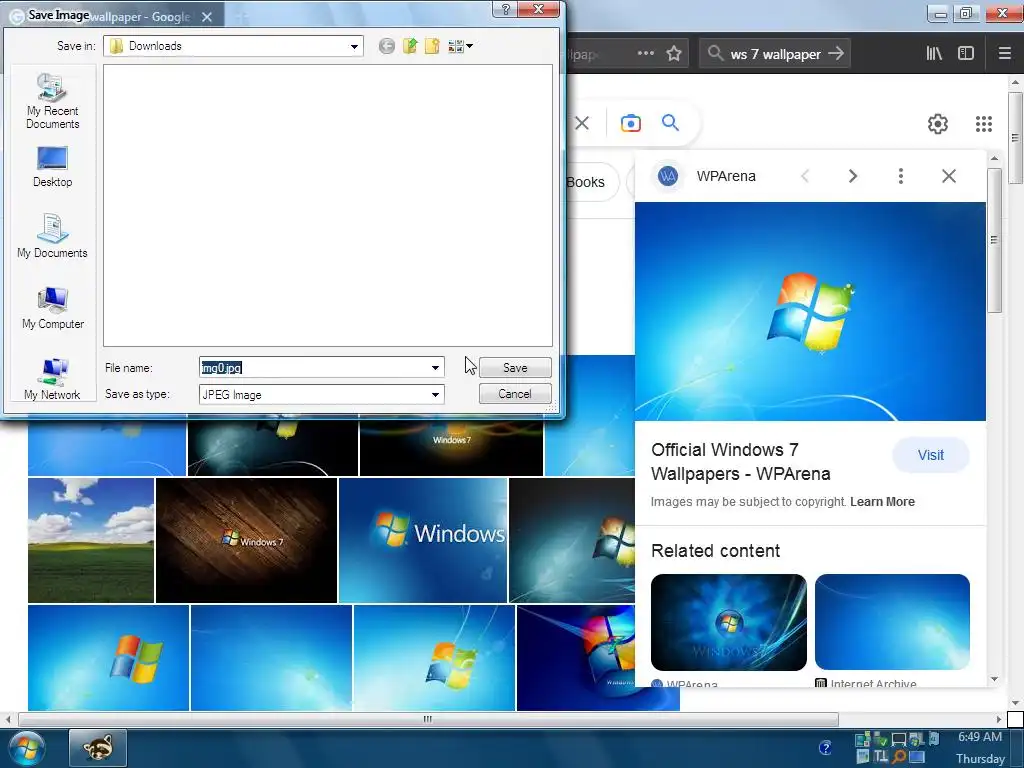Open the related Internet Archive blue thumbnail
The width and height of the screenshot is (1024, 768).
click(892, 622)
